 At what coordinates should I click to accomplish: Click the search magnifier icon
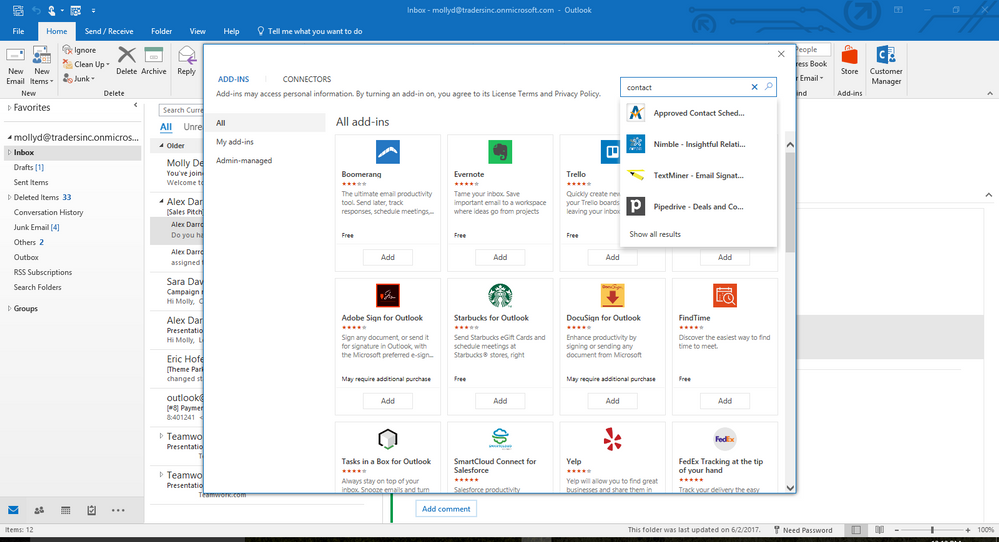768,87
